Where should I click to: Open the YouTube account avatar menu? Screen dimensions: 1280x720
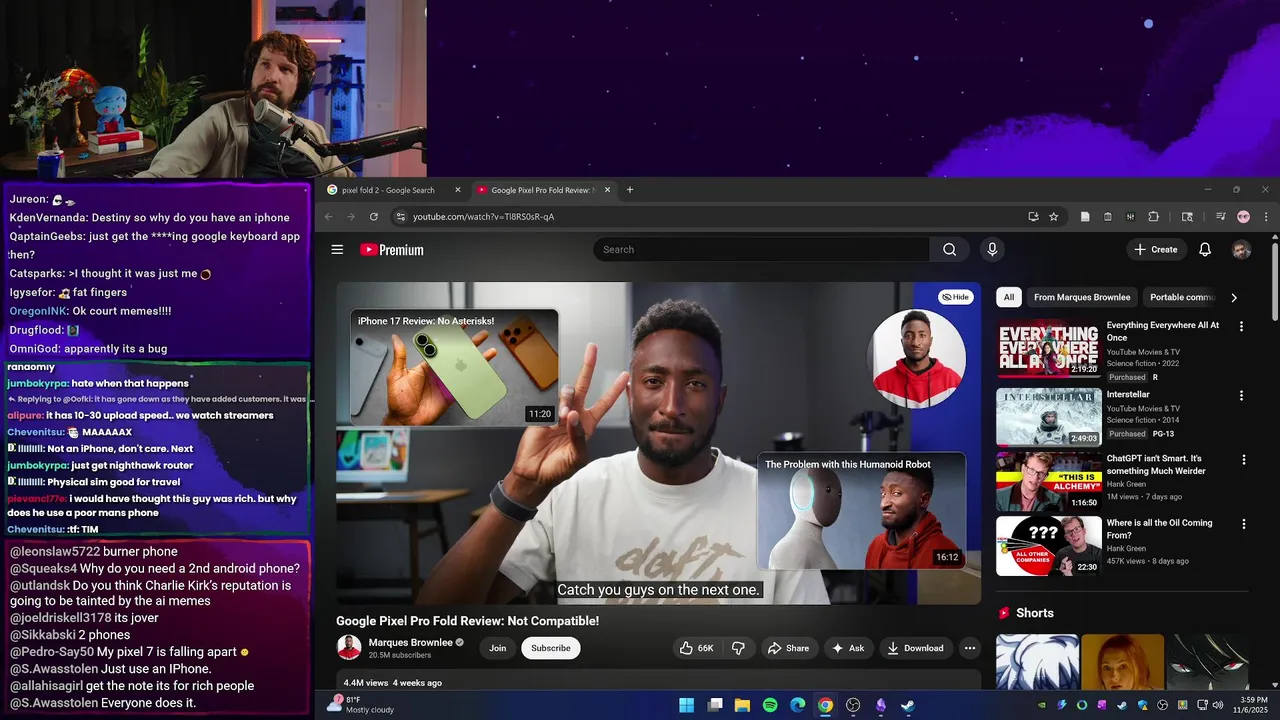(1241, 250)
